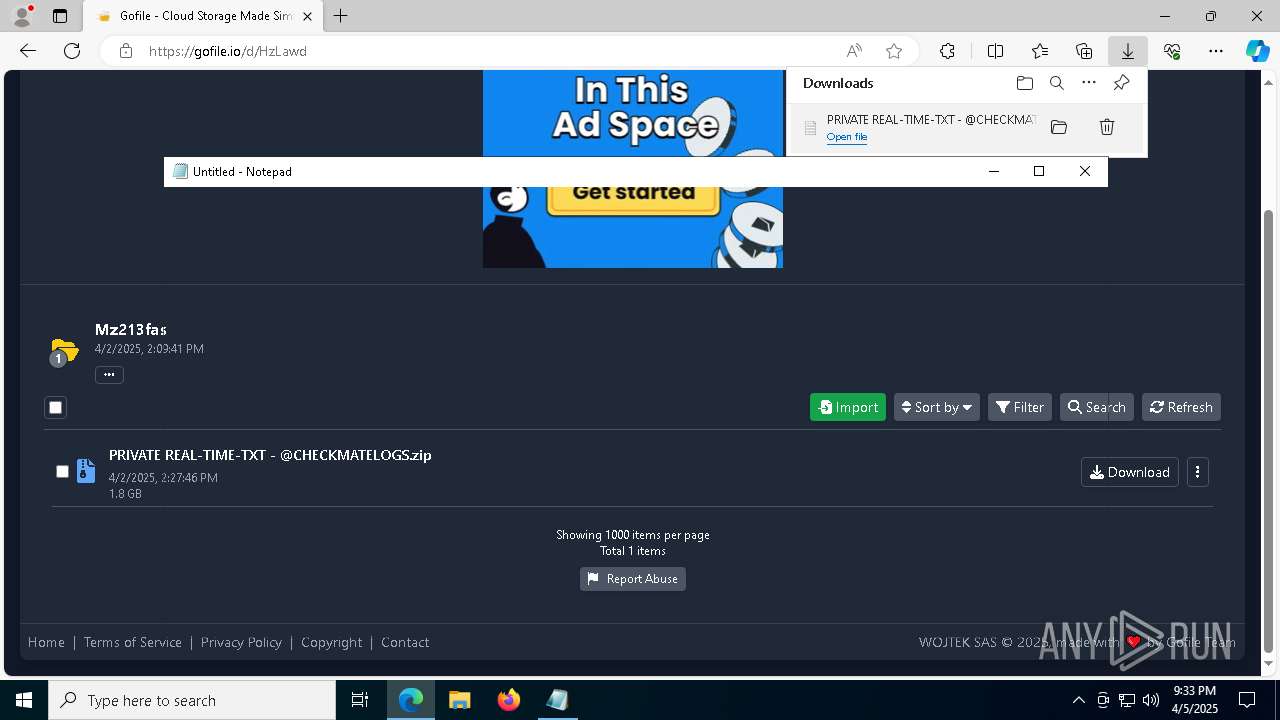Open the volume control in tray
Viewport: 1280px width, 720px height.
click(x=1151, y=700)
